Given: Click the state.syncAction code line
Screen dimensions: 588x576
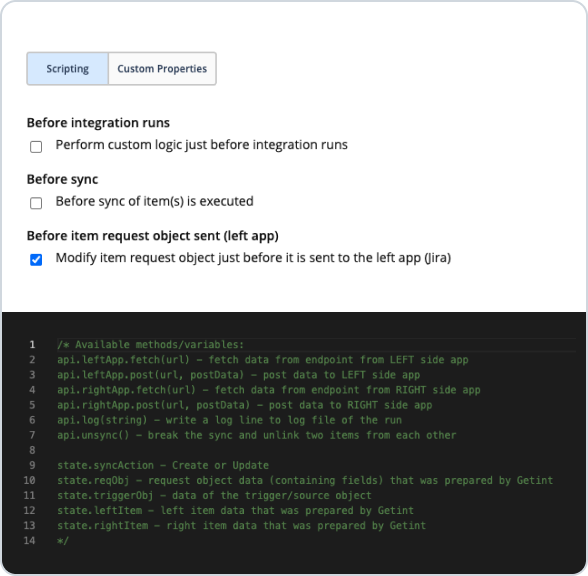Looking at the screenshot, I should 163,465.
